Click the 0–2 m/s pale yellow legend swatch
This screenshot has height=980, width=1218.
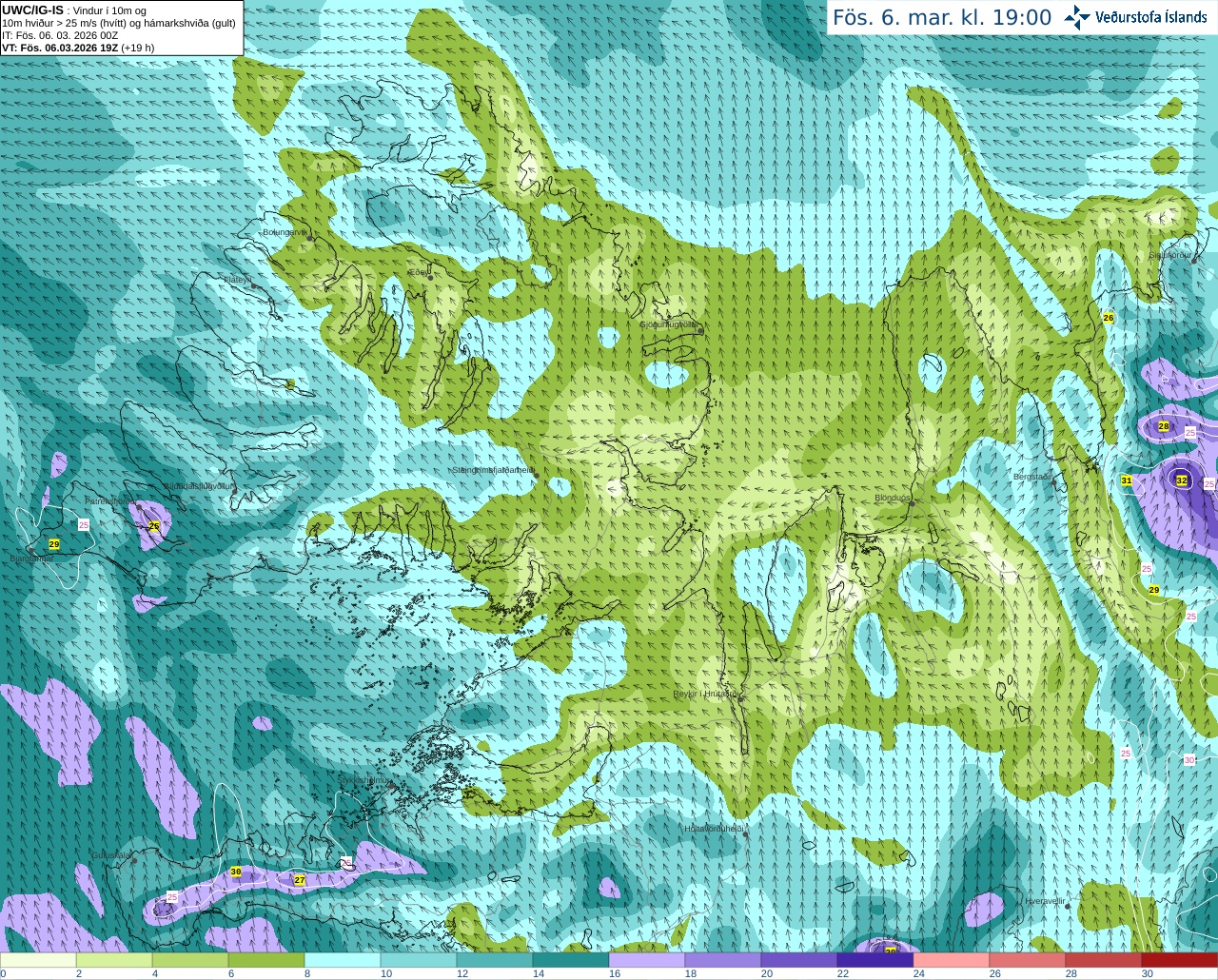point(38,960)
